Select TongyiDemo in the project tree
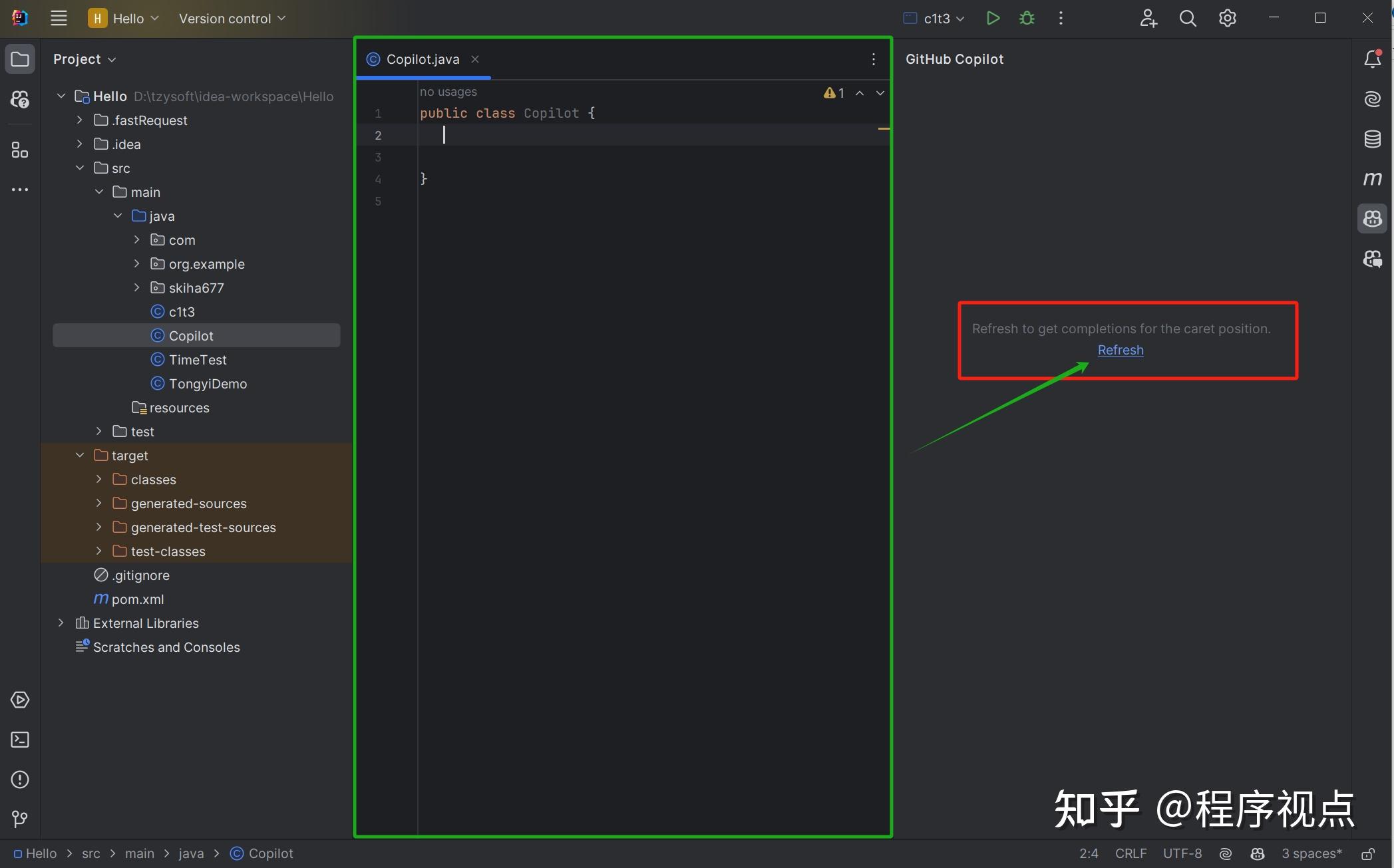 [x=207, y=383]
